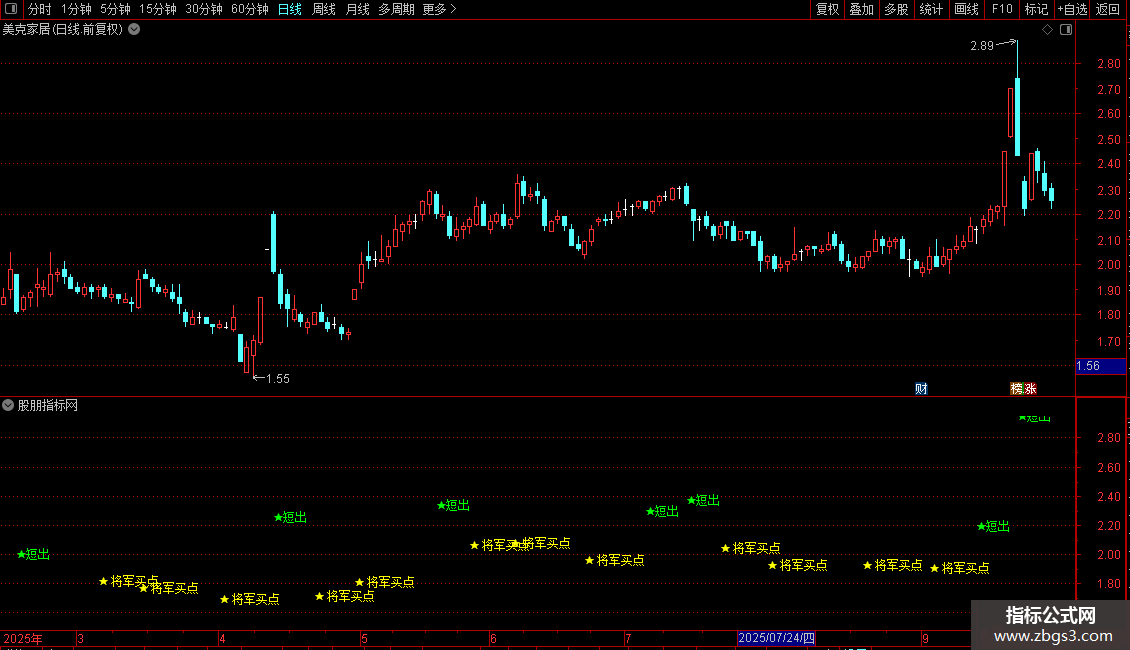Open 多周期 multi-period view
Viewport: 1130px width, 650px height.
click(396, 9)
